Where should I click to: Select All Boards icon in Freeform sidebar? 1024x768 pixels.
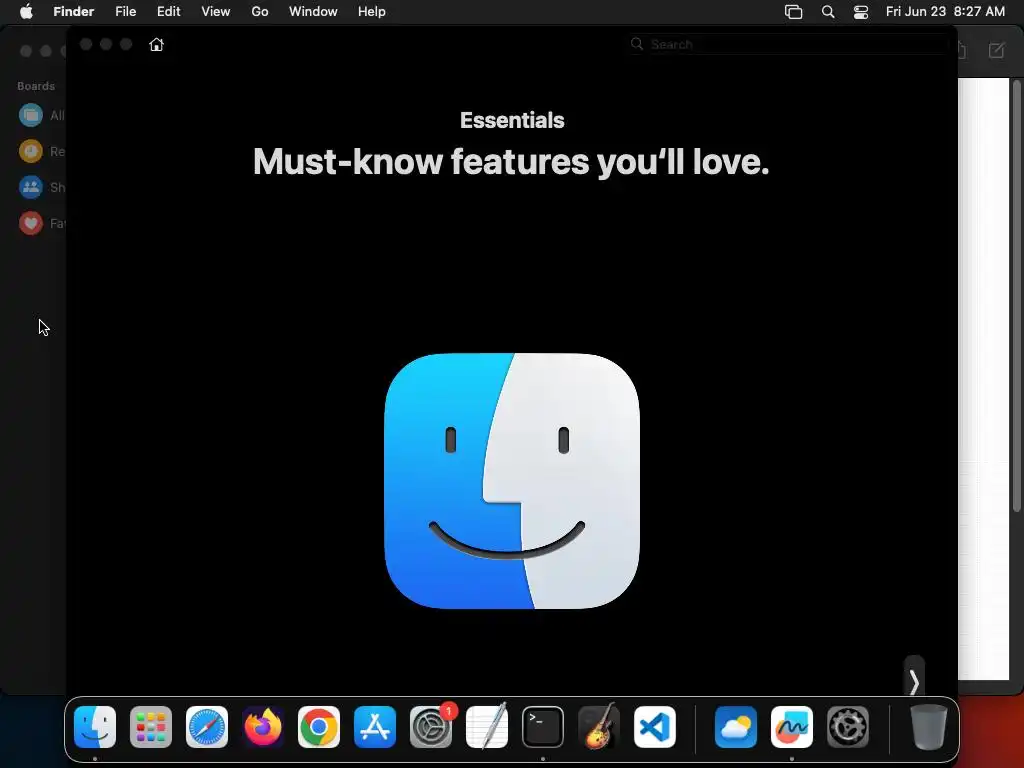(31, 116)
